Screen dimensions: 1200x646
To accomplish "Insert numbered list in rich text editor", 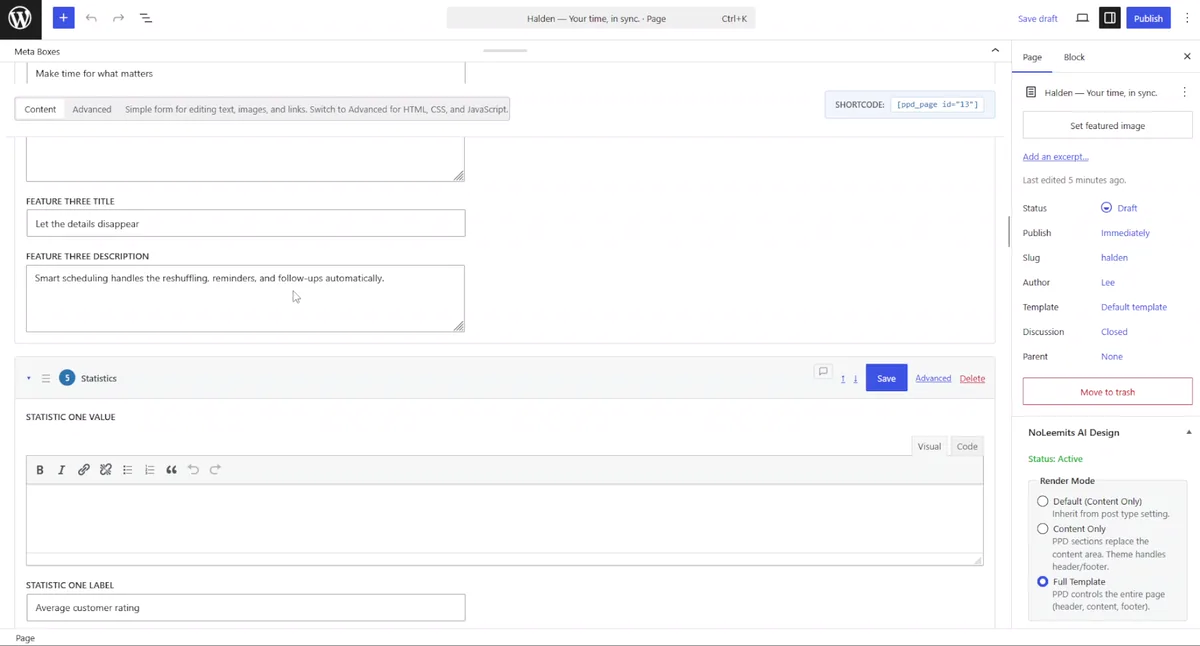I will coord(150,470).
